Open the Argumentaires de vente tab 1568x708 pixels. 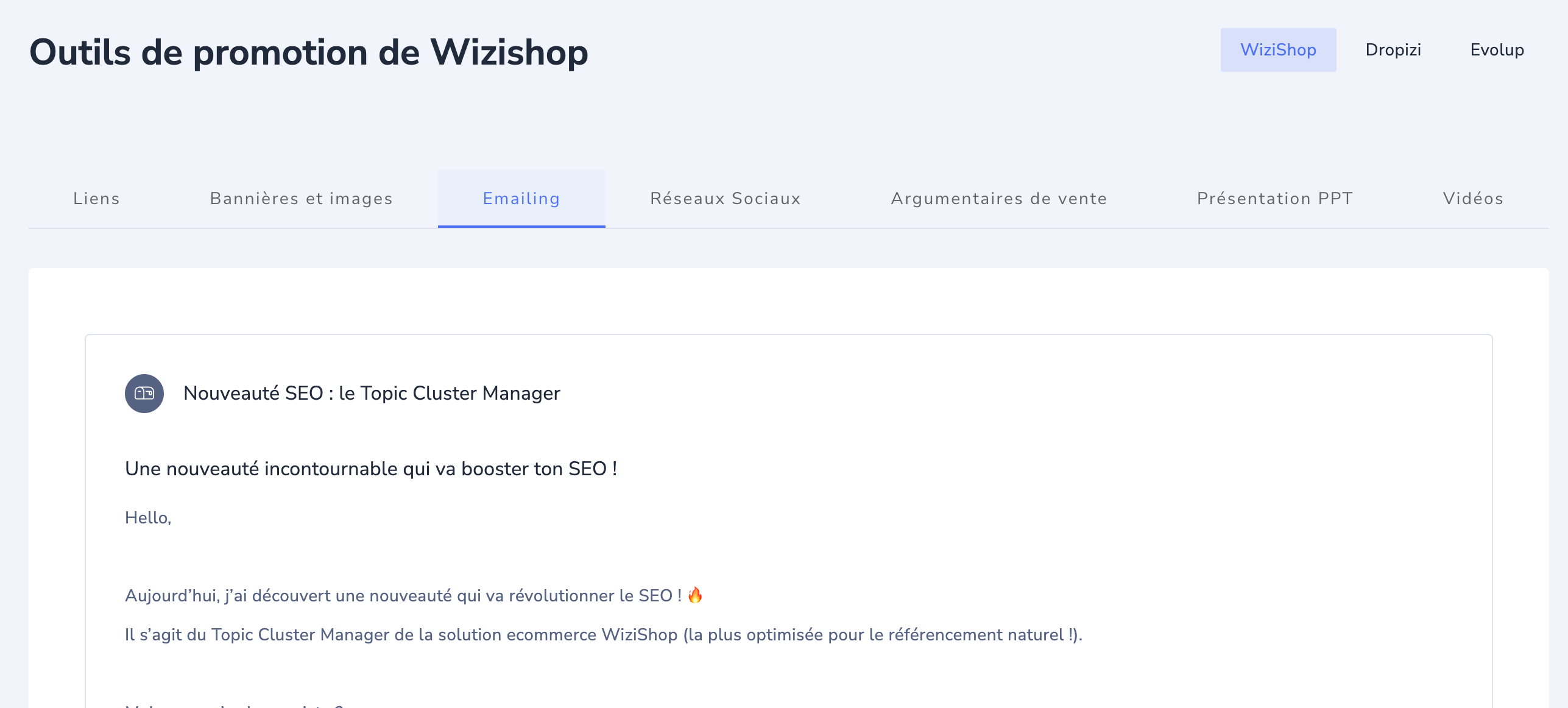999,199
